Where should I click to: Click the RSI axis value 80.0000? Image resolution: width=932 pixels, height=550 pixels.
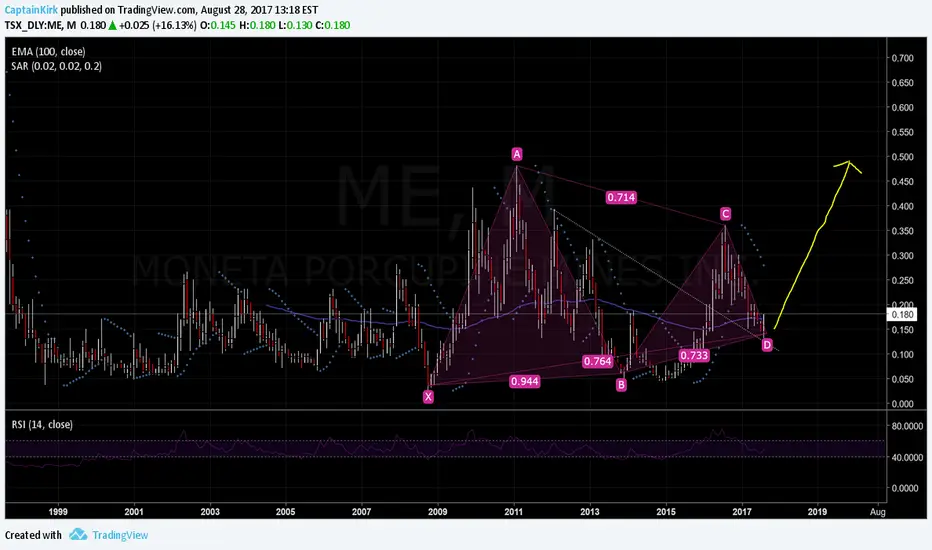pos(907,426)
